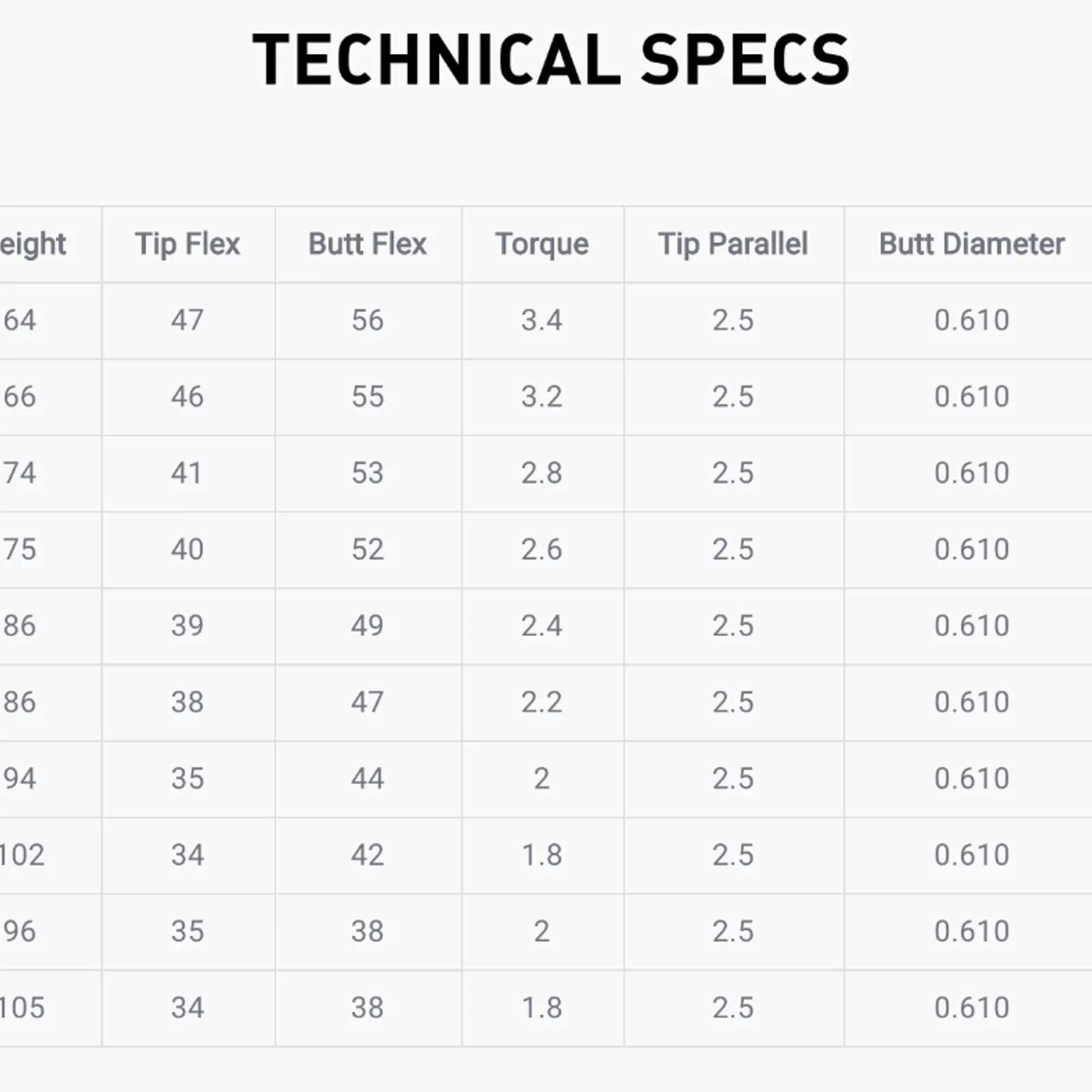Click the Tip Flex column header
The height and width of the screenshot is (1092, 1092).
pyautogui.click(x=188, y=244)
